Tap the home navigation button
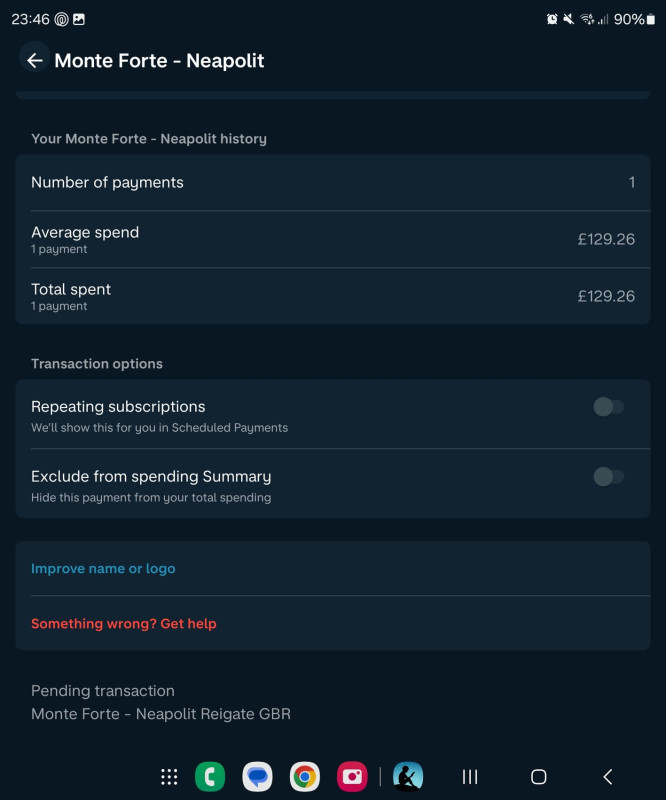The height and width of the screenshot is (800, 666). [538, 777]
